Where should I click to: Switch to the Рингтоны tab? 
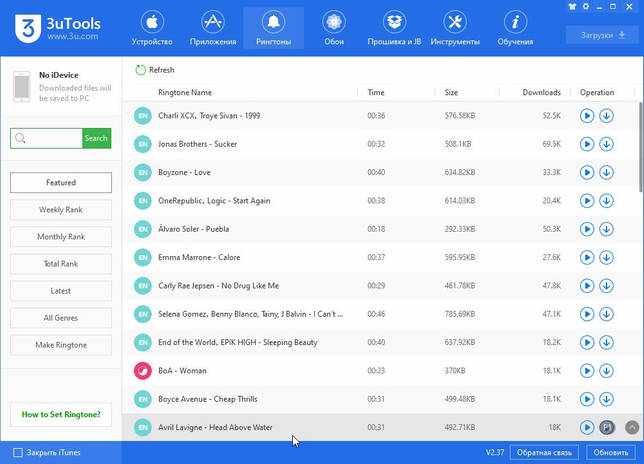click(274, 28)
